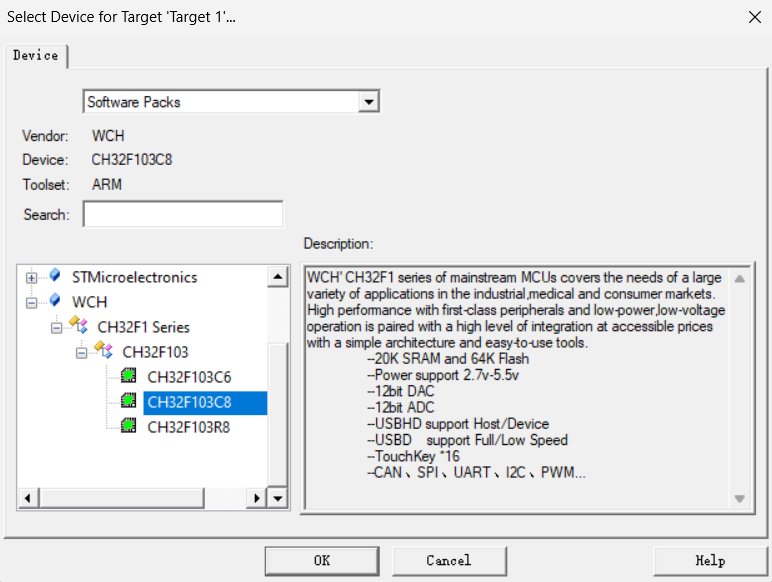Click device tree scroll left arrow
Screen dimensions: 772x582
click(28, 498)
